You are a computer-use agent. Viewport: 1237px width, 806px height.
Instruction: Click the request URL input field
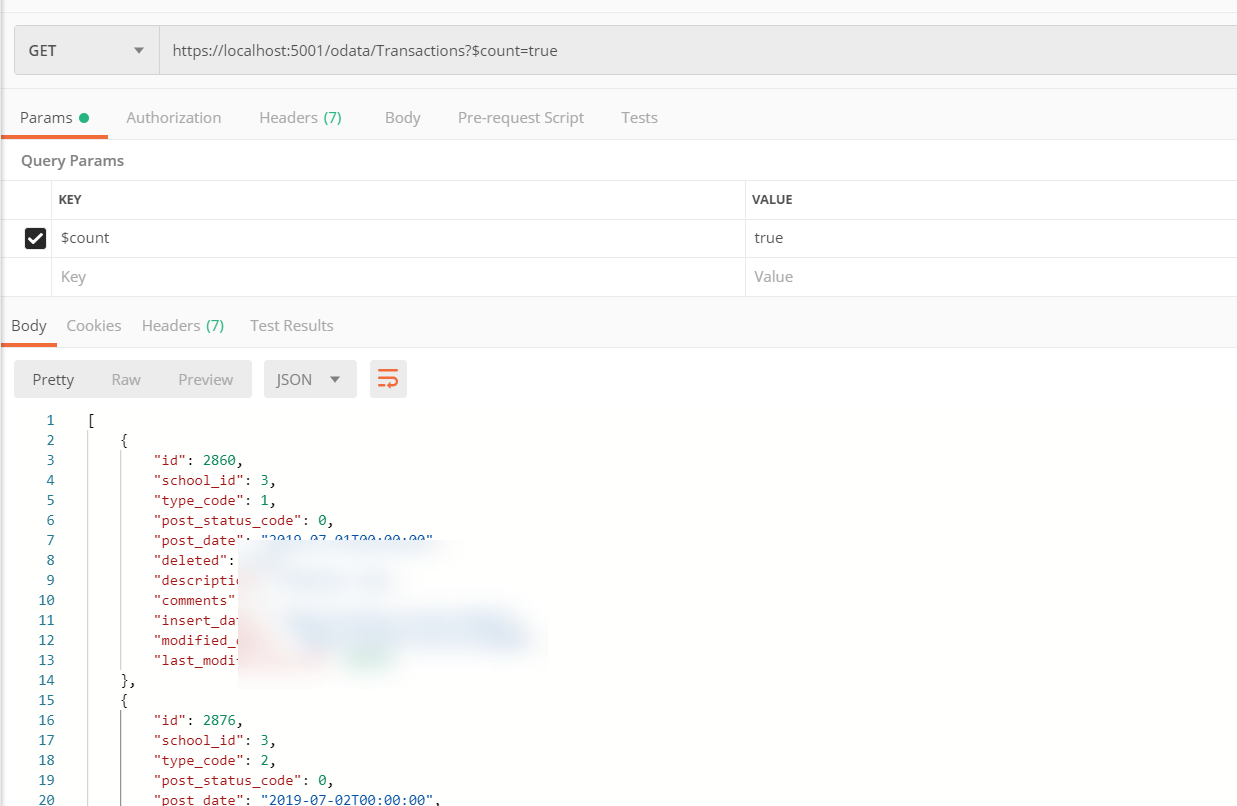coord(600,50)
